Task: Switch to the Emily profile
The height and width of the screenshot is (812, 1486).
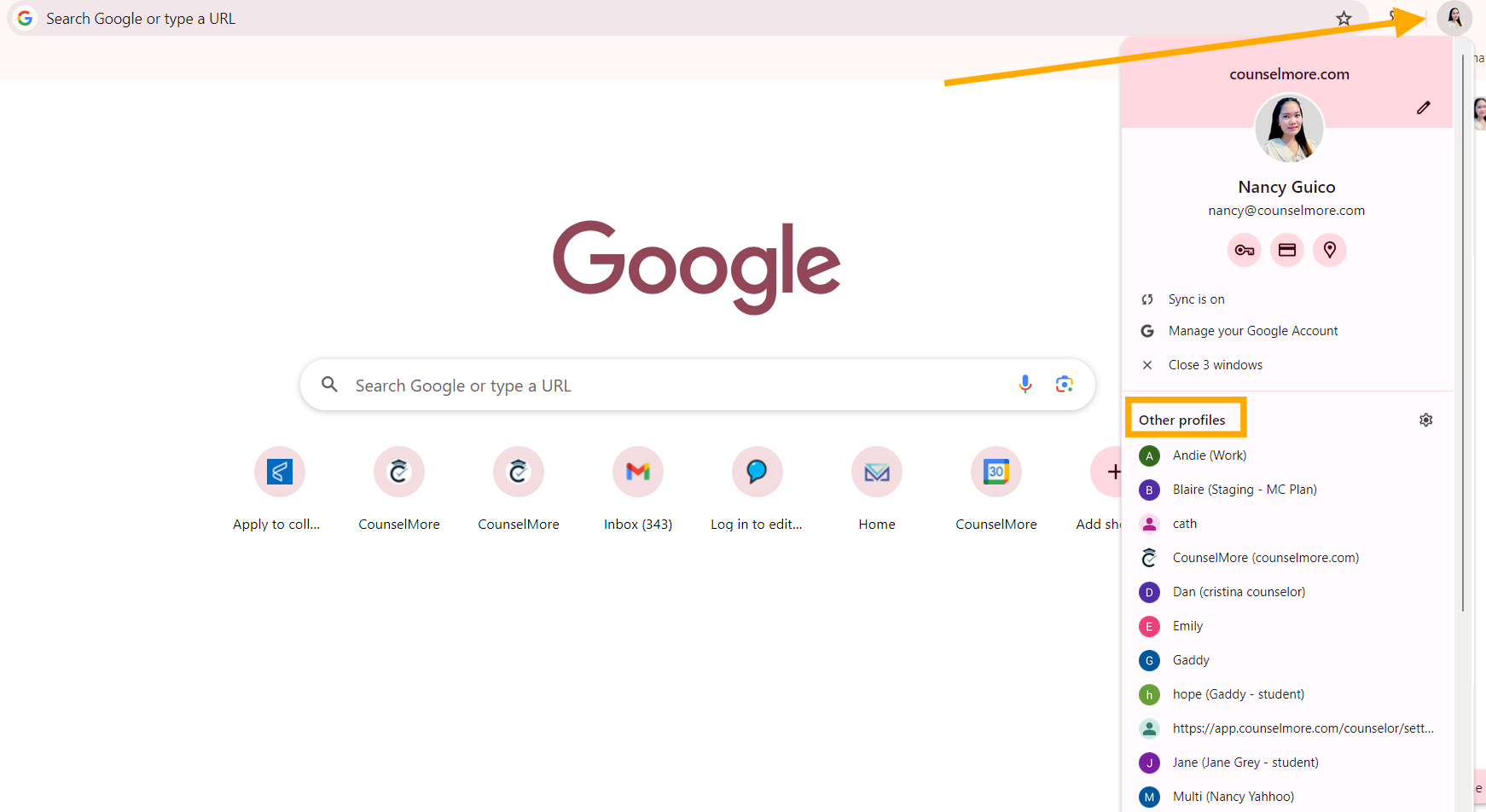Action: (x=1287, y=626)
